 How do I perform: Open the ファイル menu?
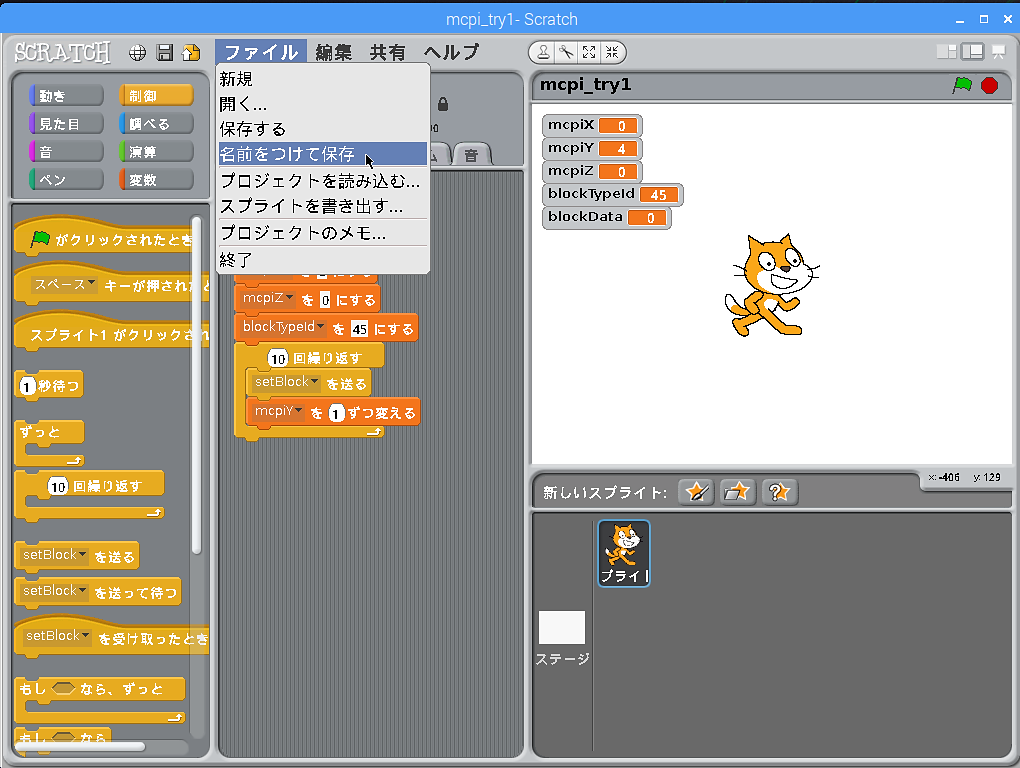(x=261, y=52)
